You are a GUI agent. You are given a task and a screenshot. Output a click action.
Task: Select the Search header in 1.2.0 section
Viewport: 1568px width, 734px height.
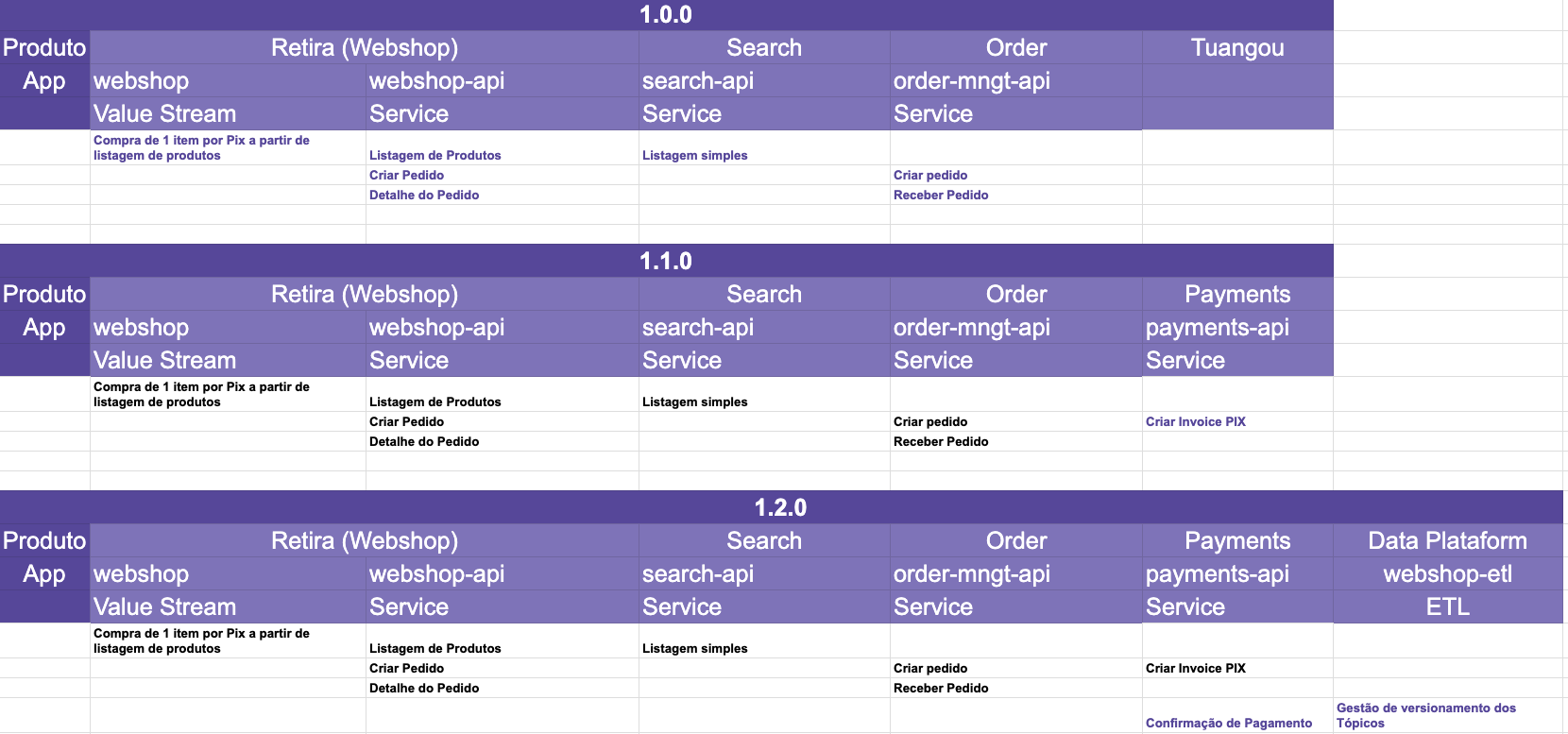[763, 541]
